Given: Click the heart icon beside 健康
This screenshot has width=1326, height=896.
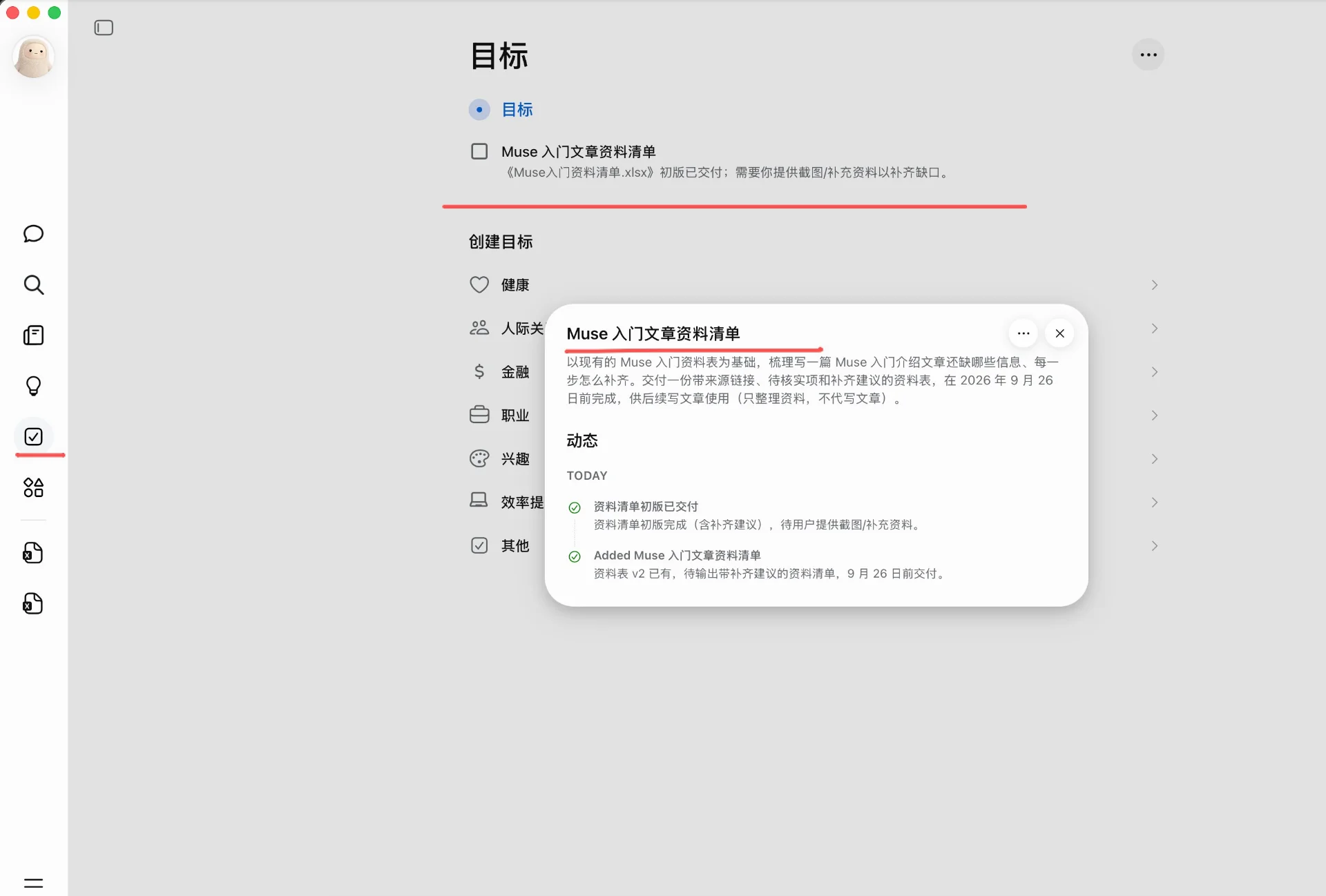Looking at the screenshot, I should click(x=479, y=284).
